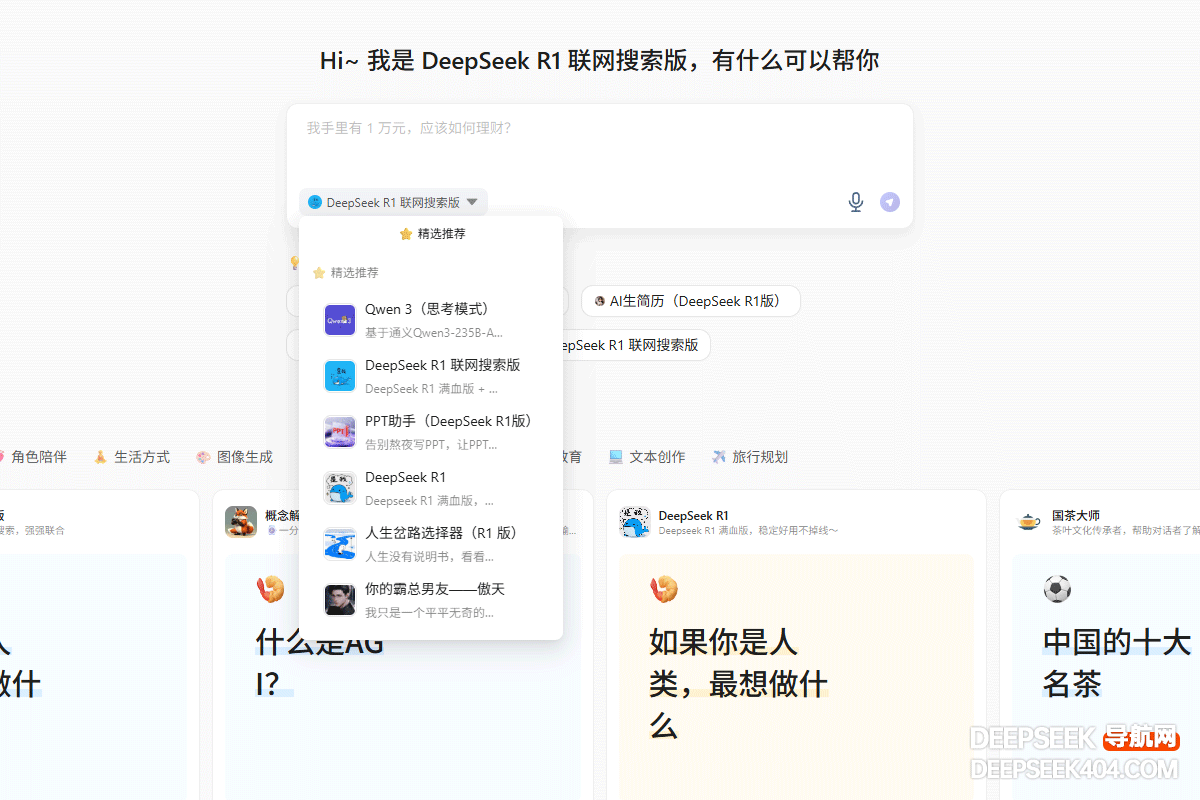Click 我只是一个平平无奇的 description text

tap(429, 613)
